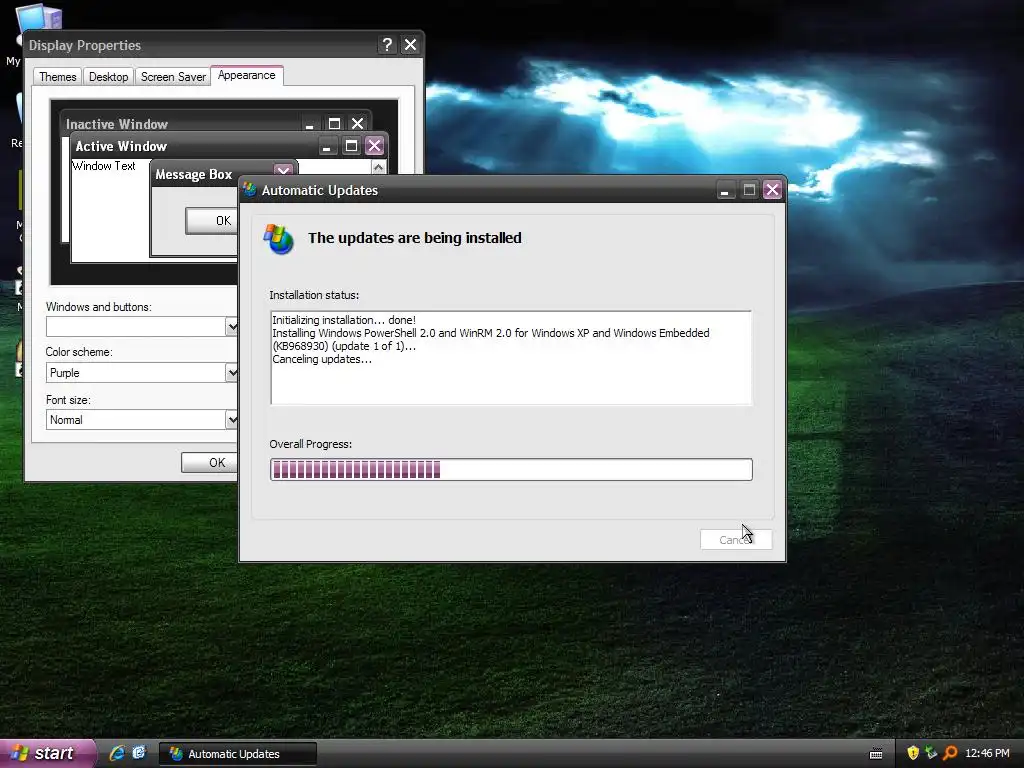Confirm Display Properties with its bottom OK button
This screenshot has width=1024, height=768.
(210, 462)
